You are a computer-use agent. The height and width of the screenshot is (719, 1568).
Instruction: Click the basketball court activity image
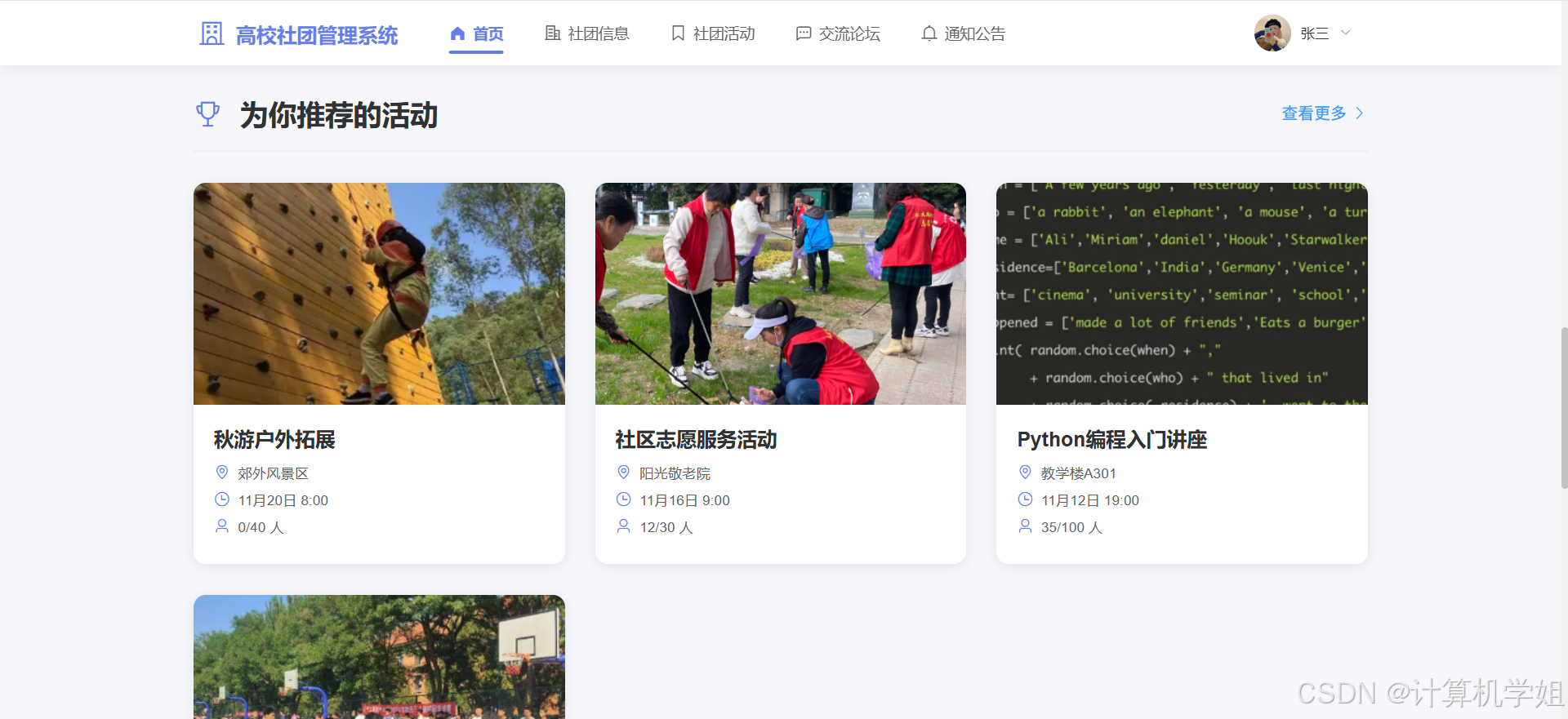click(x=379, y=657)
